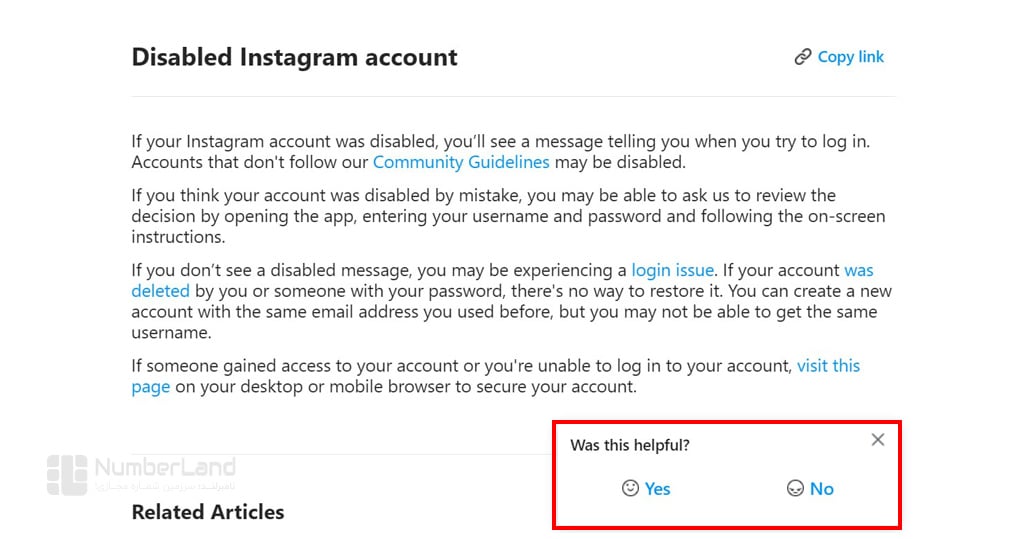Click the sentence 'If your Instagram account was disabled'
The image size is (1024, 539).
click(500, 141)
